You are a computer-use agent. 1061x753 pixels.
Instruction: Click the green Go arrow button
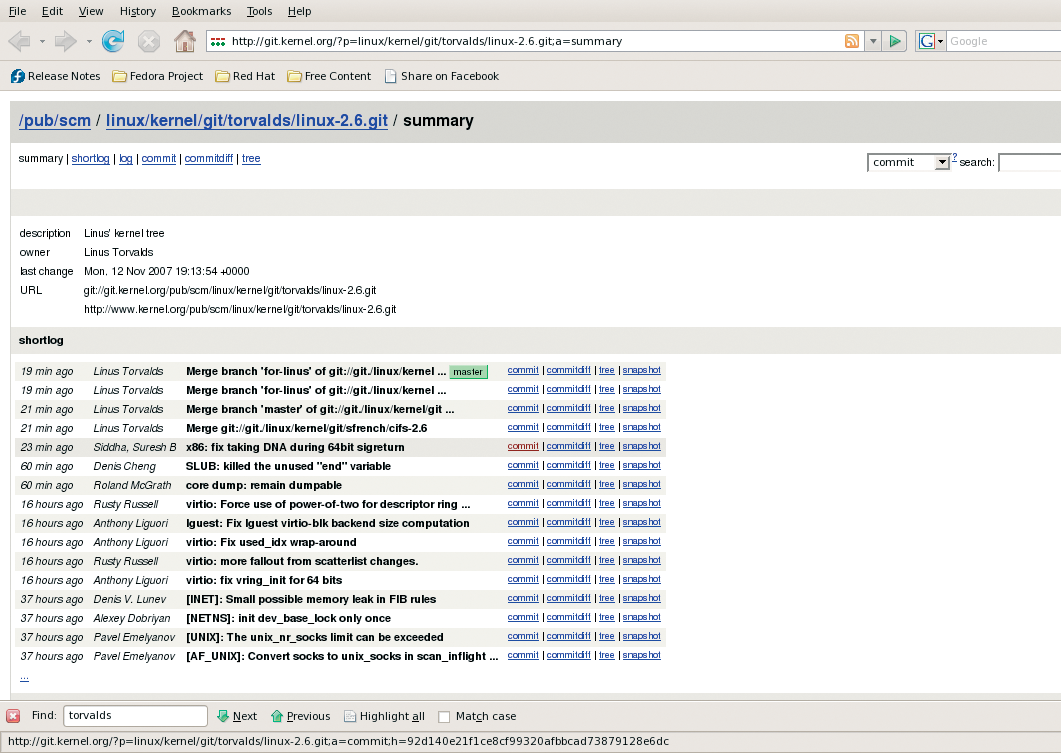[x=895, y=41]
